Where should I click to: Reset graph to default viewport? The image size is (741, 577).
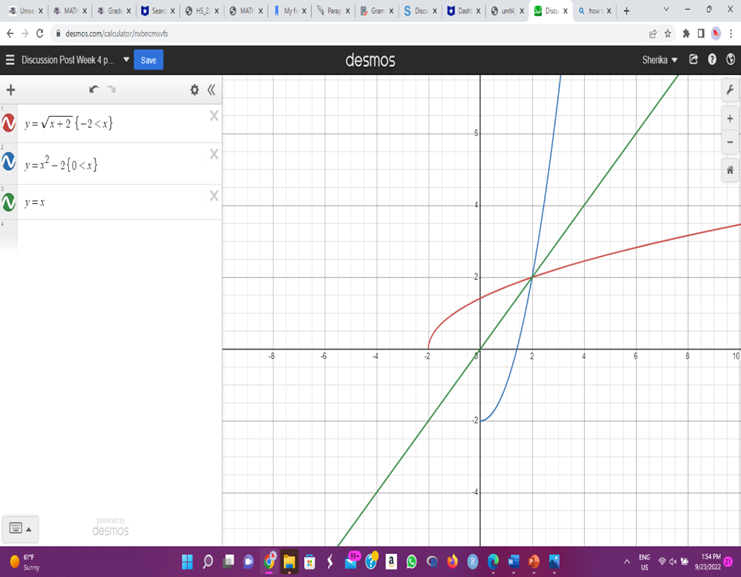coord(730,170)
